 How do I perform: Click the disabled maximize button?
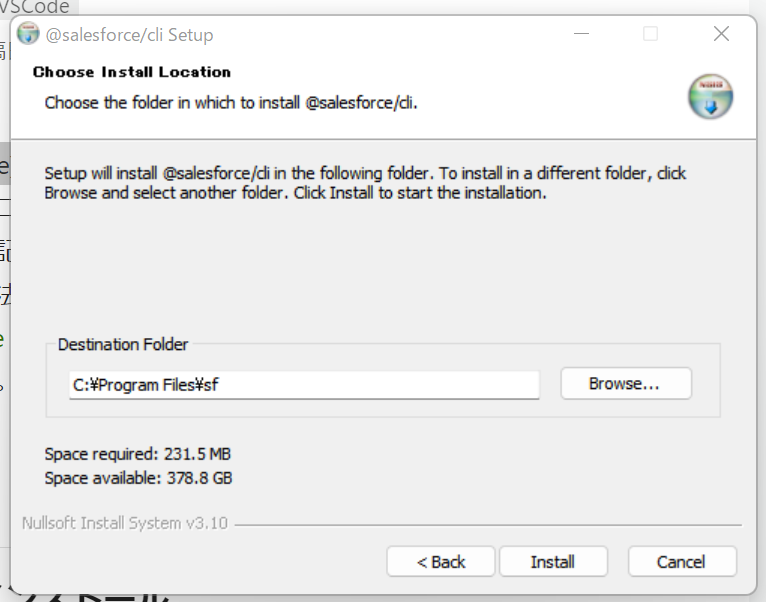point(650,34)
